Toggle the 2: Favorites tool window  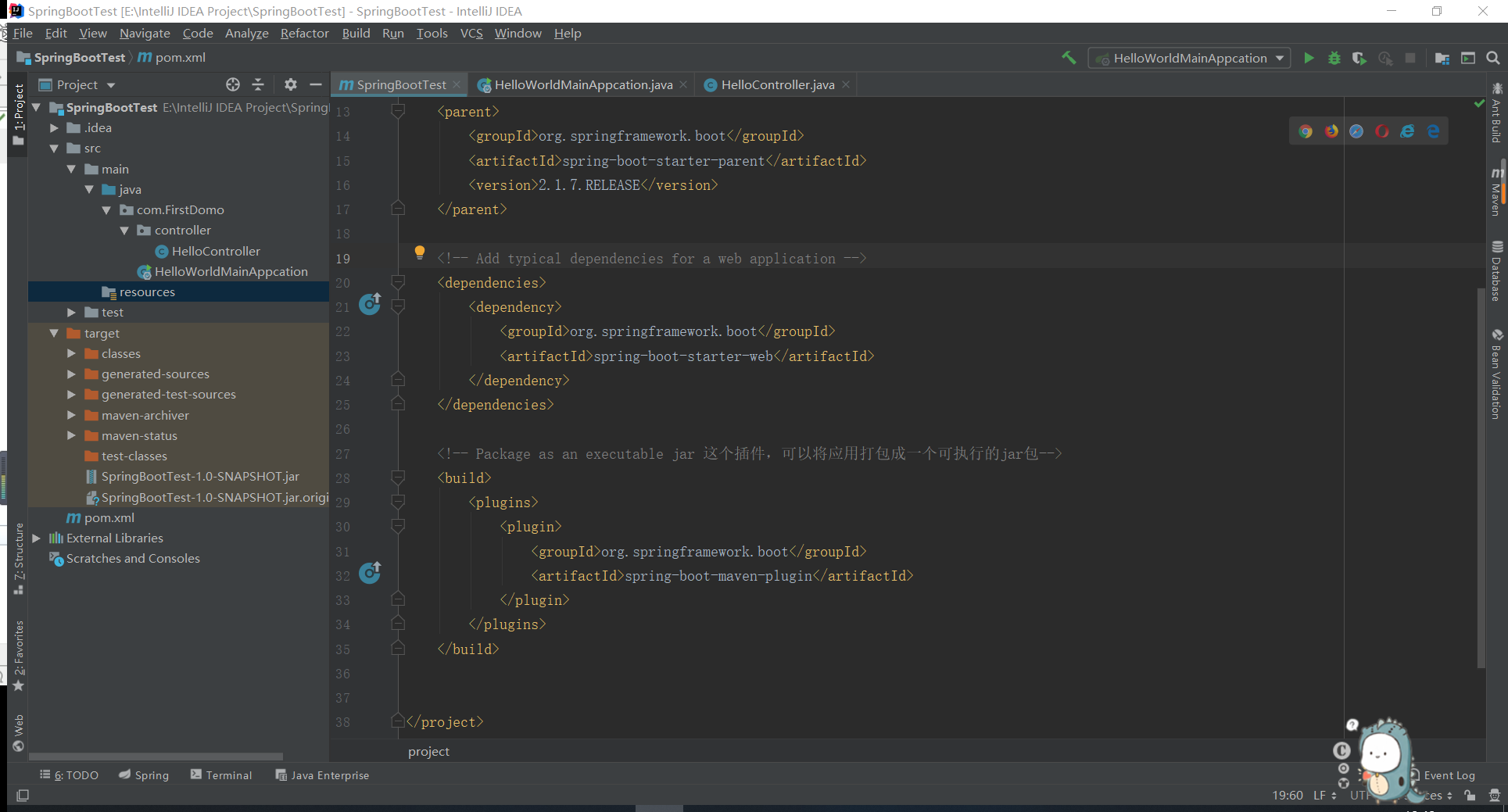19,656
